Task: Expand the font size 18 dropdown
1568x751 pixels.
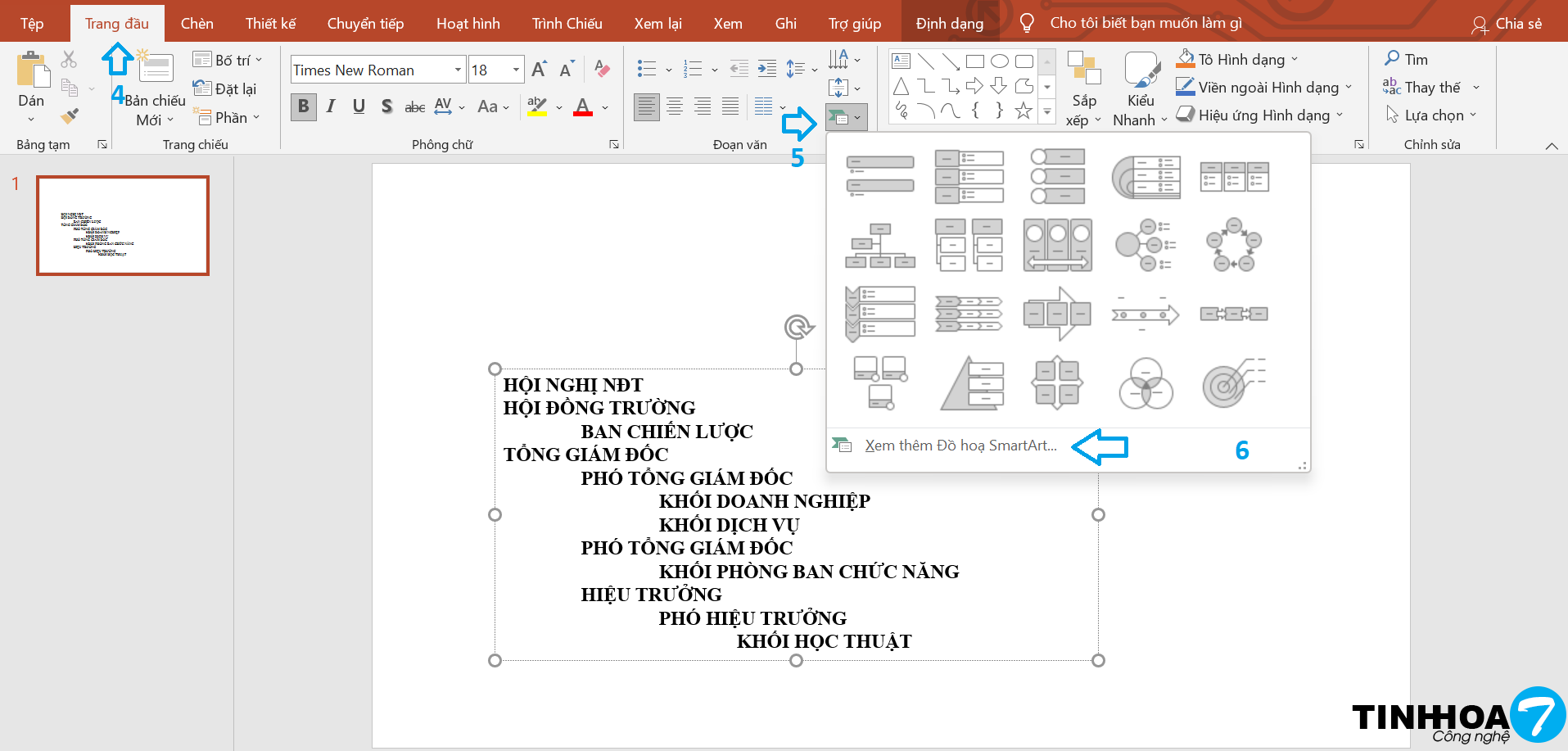Action: pos(516,70)
